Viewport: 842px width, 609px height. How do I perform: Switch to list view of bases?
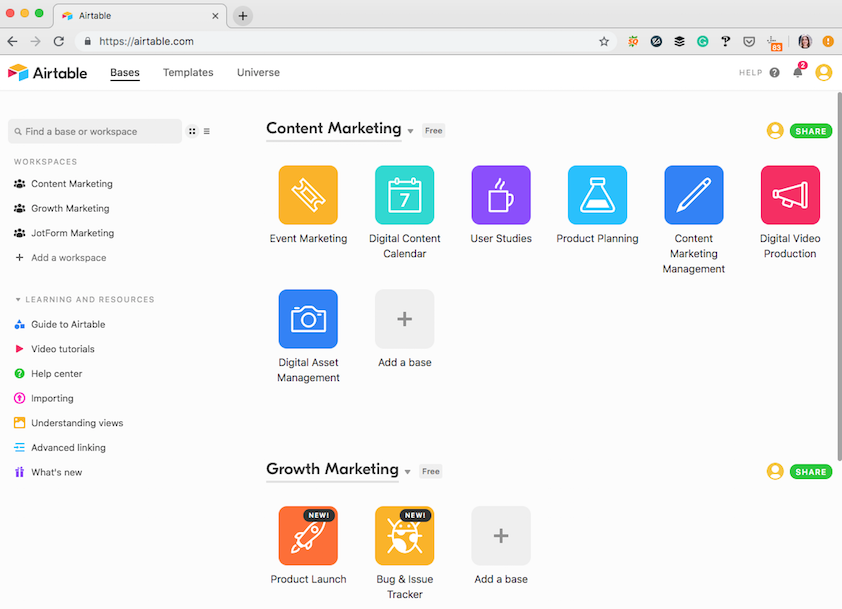pos(207,131)
